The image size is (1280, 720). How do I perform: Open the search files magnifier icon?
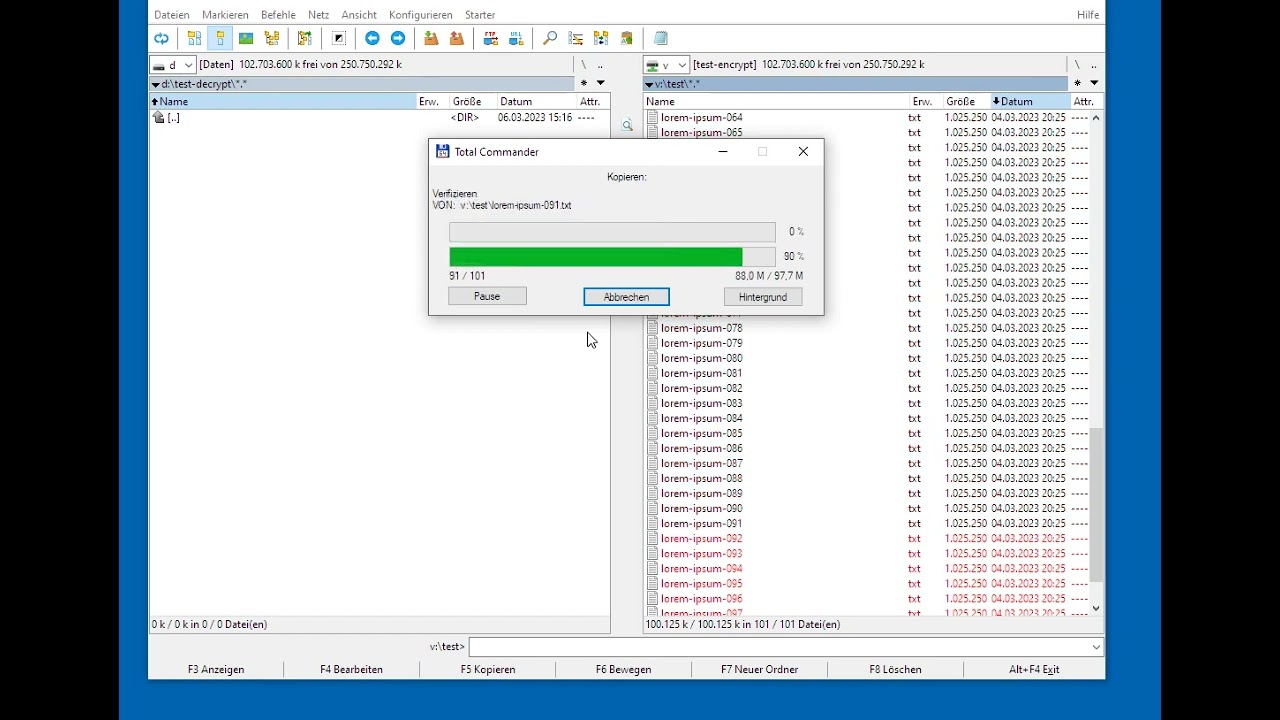pyautogui.click(x=550, y=39)
